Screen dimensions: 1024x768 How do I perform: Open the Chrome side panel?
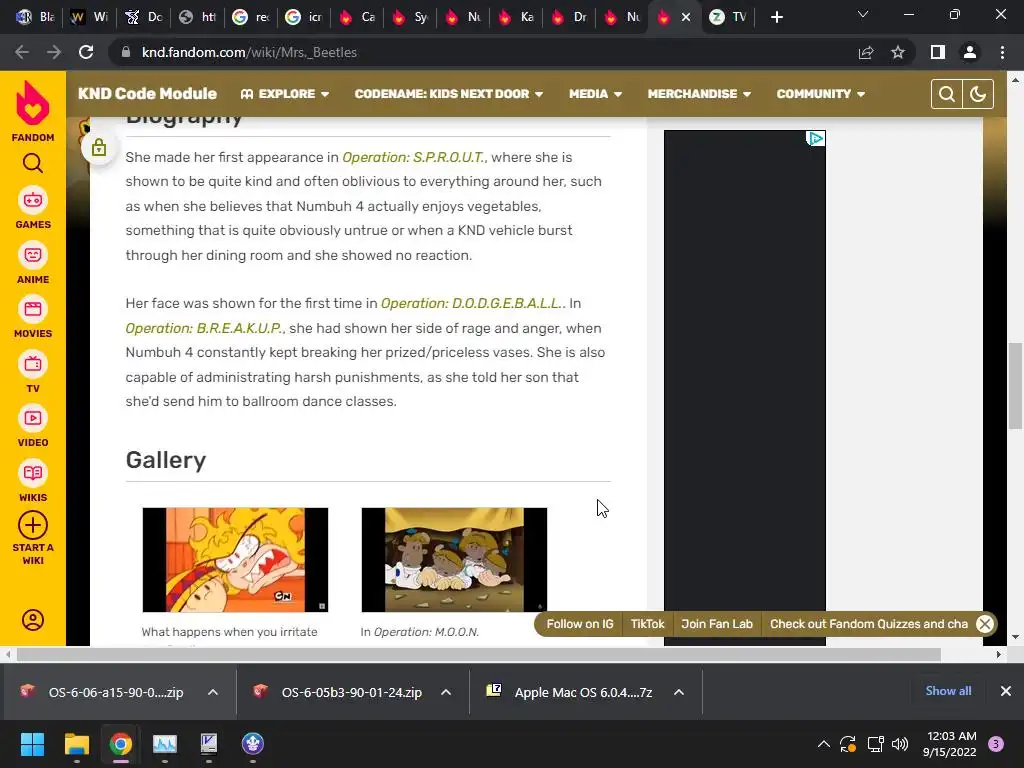[938, 52]
